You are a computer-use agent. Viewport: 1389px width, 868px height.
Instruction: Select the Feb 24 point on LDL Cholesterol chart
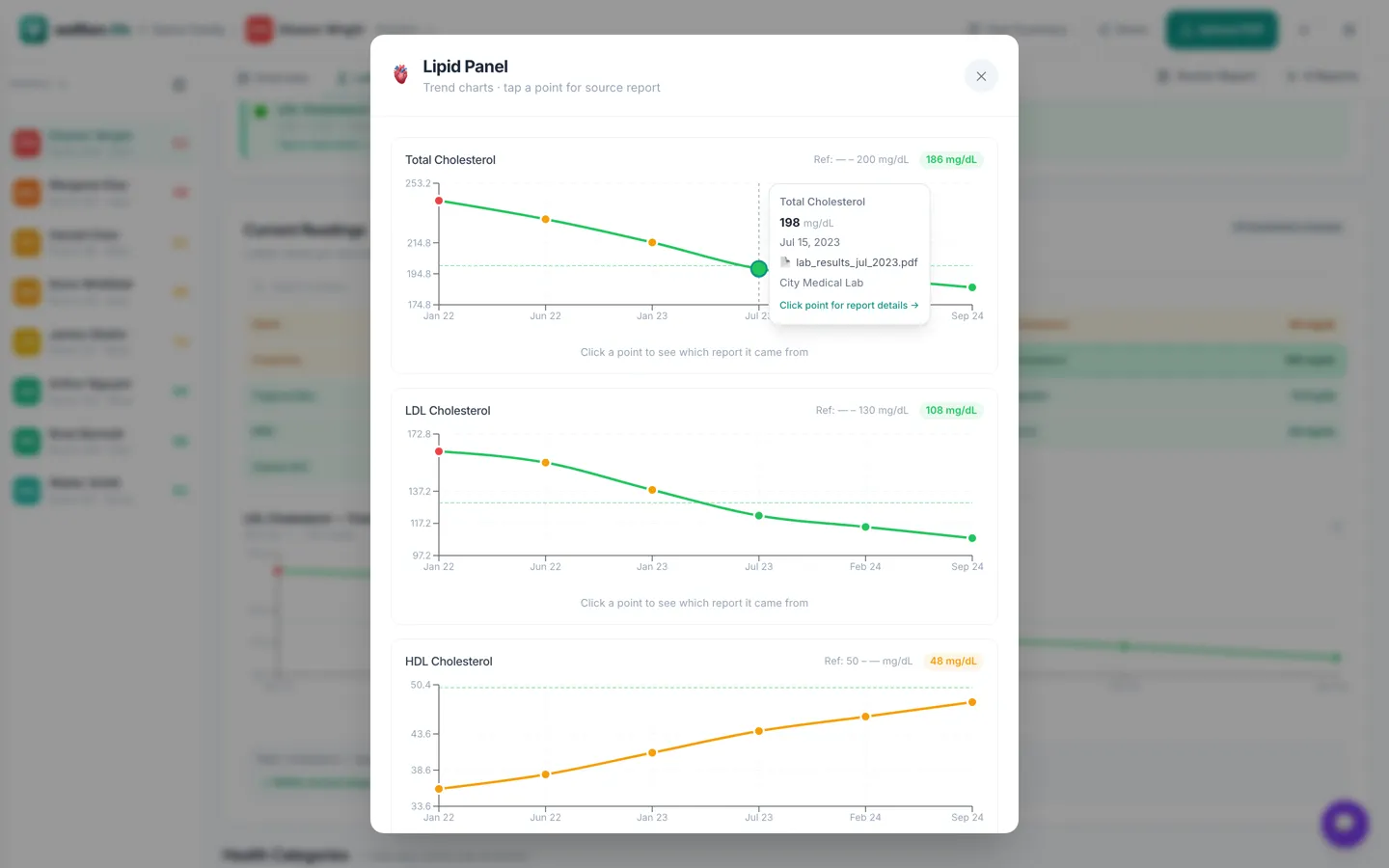[865, 527]
